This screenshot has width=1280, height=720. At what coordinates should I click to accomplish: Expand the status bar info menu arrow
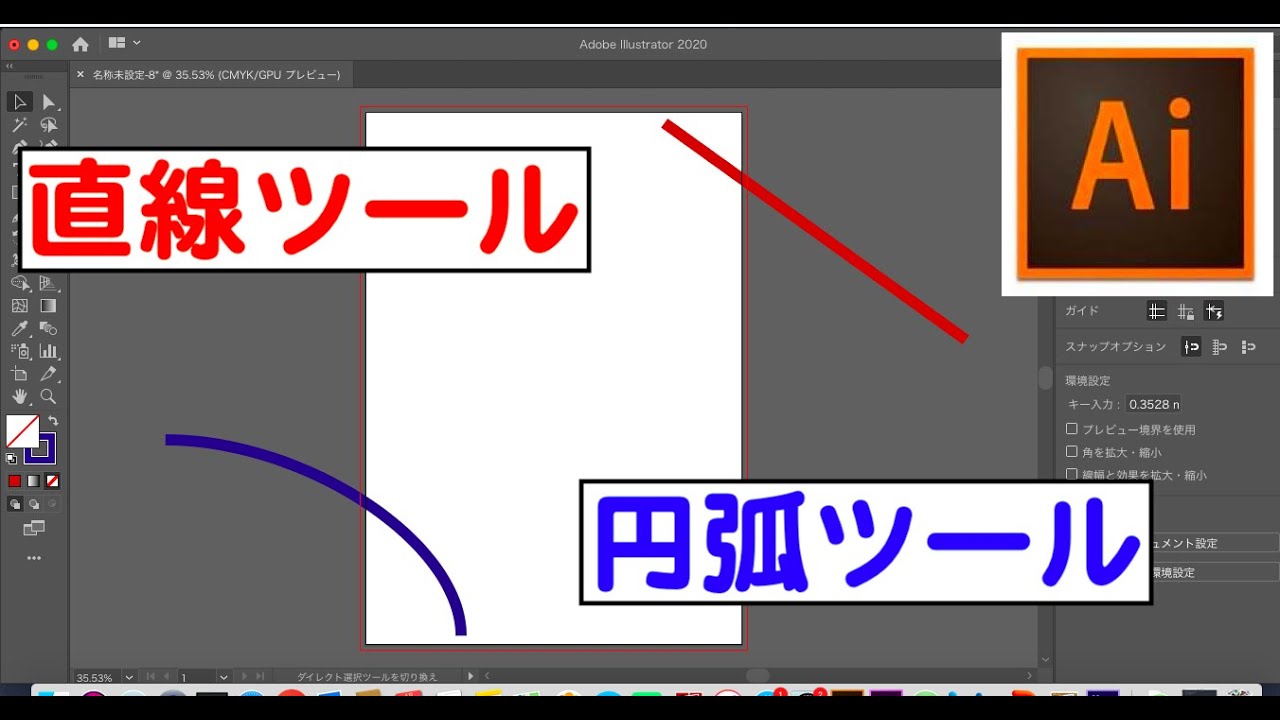471,677
